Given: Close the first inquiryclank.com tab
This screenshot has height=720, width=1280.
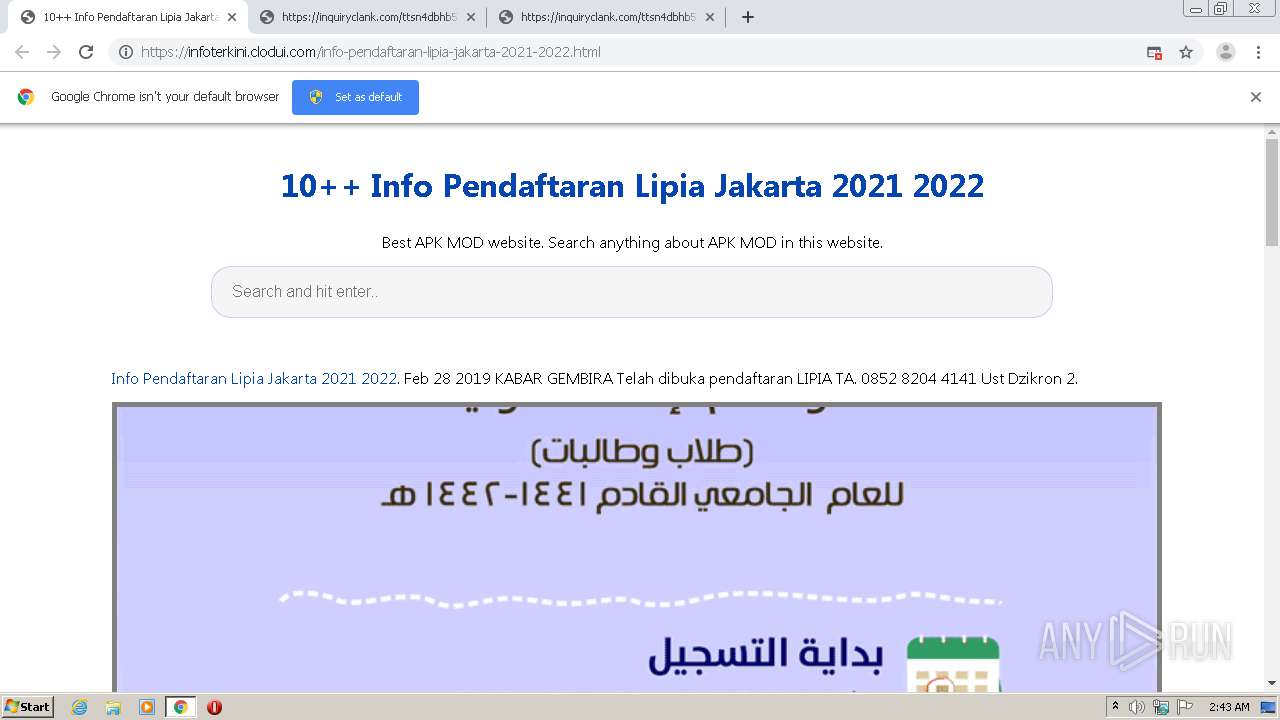Looking at the screenshot, I should click(470, 17).
